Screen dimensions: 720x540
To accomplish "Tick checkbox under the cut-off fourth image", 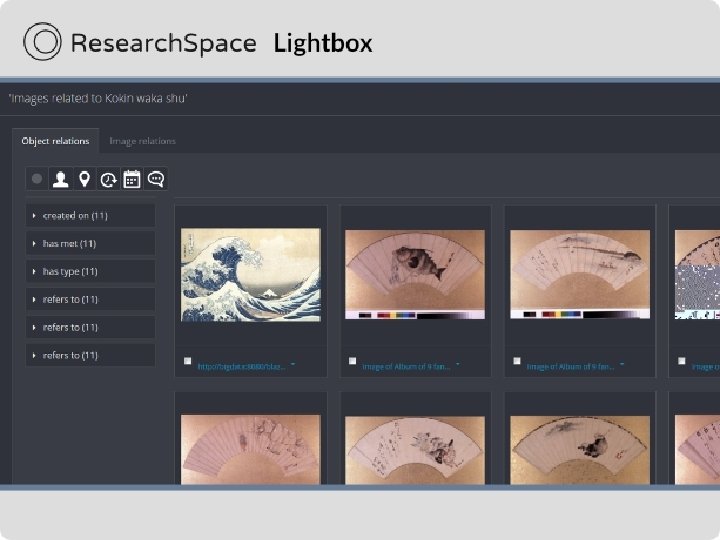I will click(x=681, y=361).
